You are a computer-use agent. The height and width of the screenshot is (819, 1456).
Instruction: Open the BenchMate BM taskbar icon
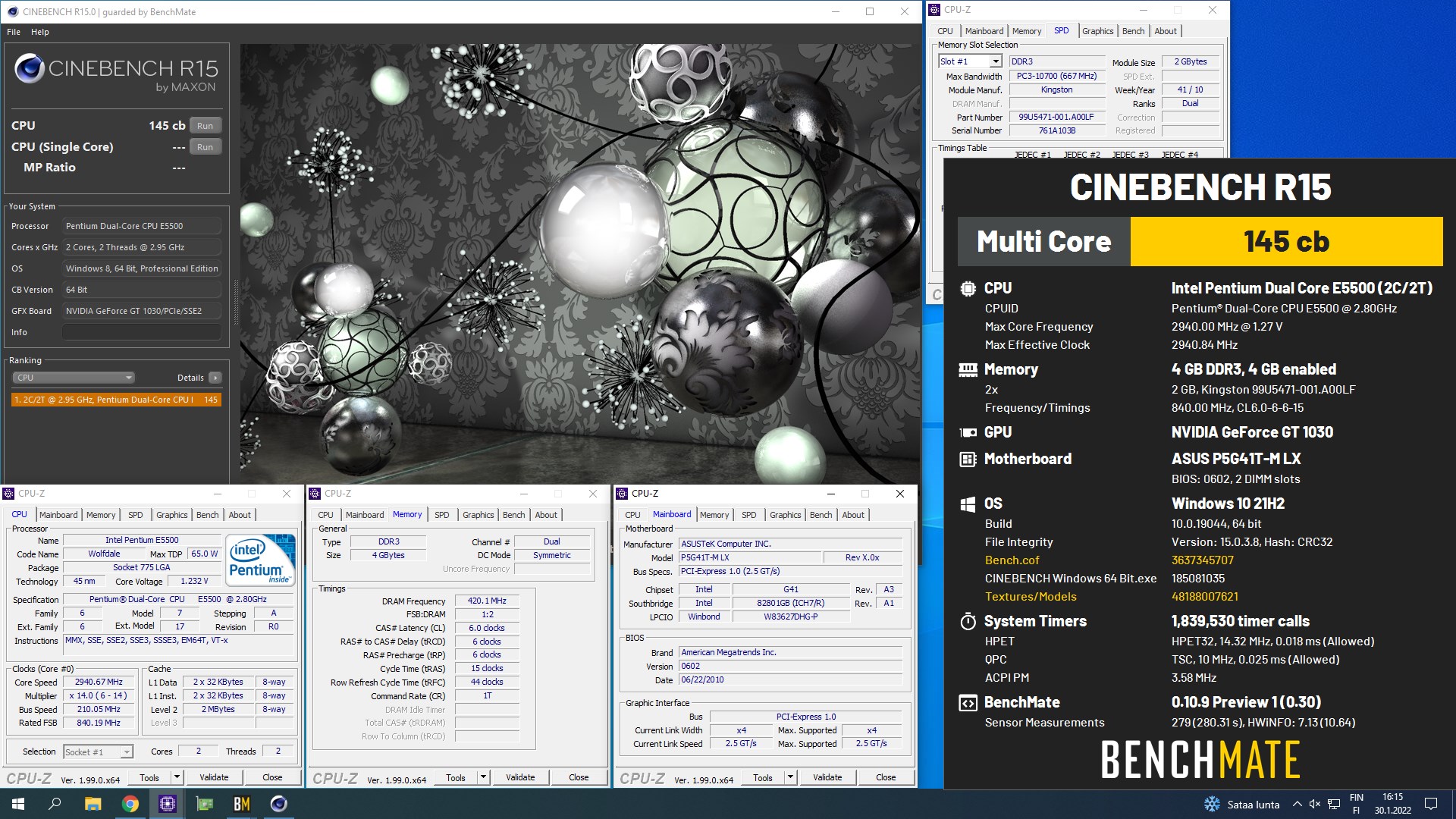coord(242,804)
